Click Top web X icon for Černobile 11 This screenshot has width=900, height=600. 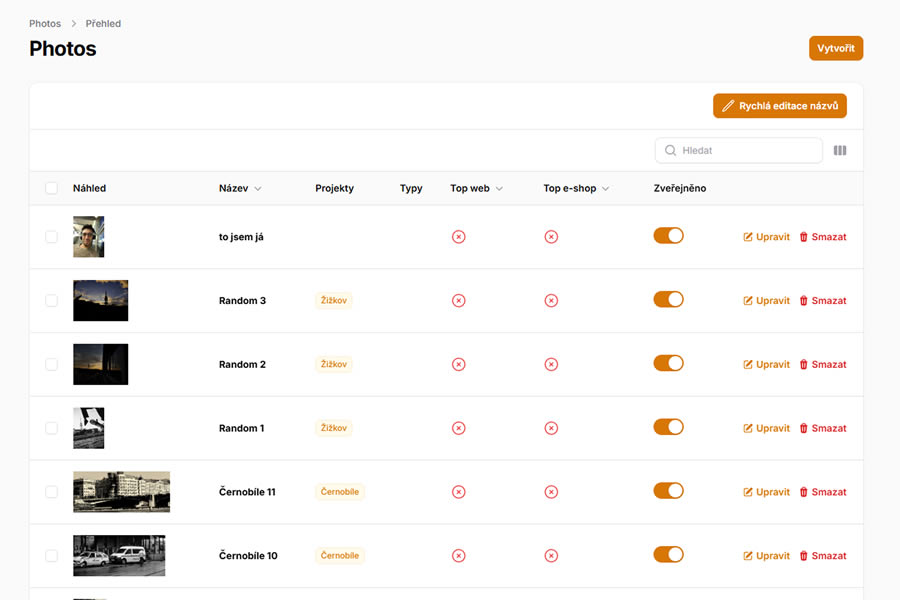[458, 492]
